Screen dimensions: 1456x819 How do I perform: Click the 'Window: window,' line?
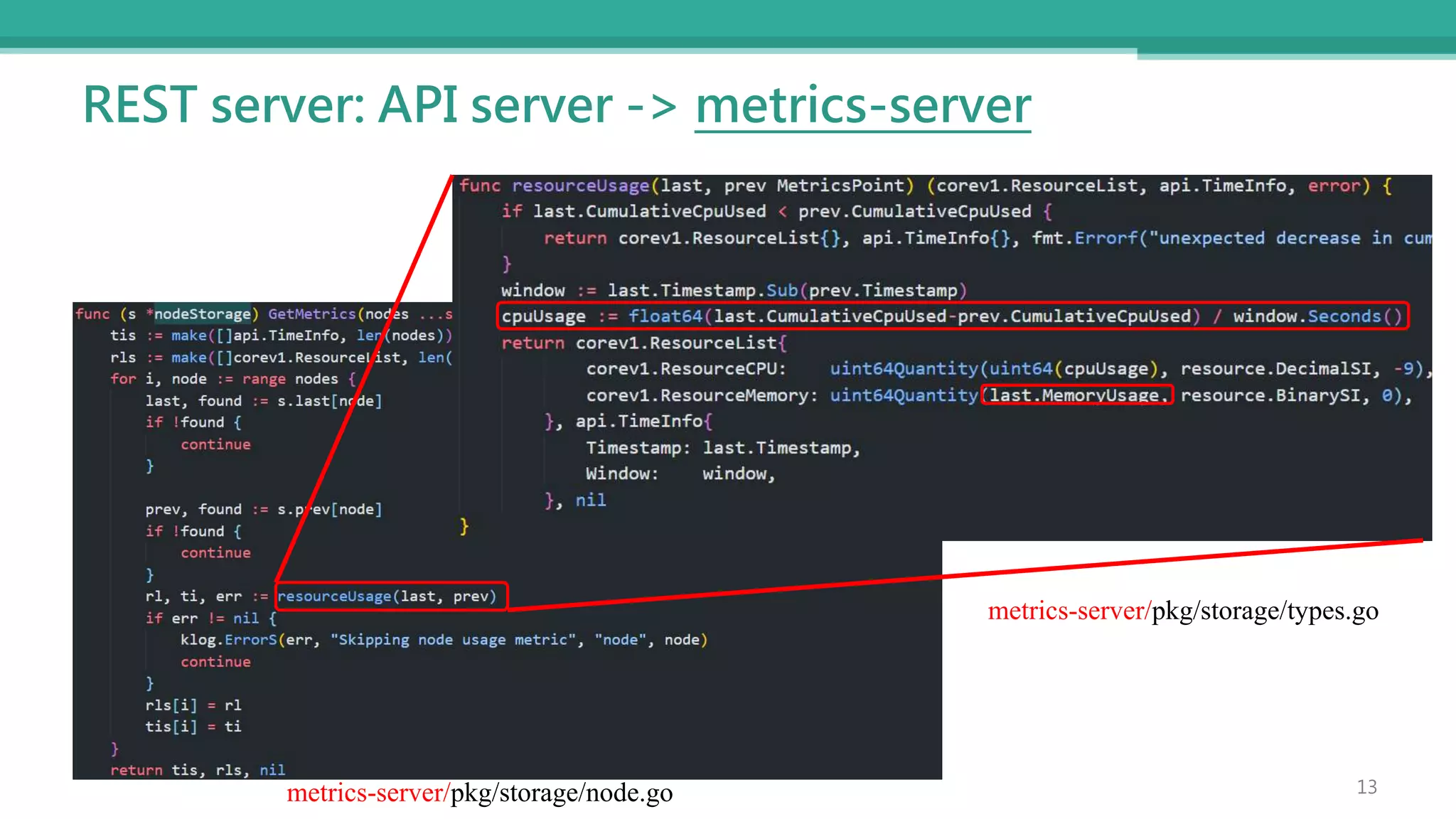click(x=680, y=473)
